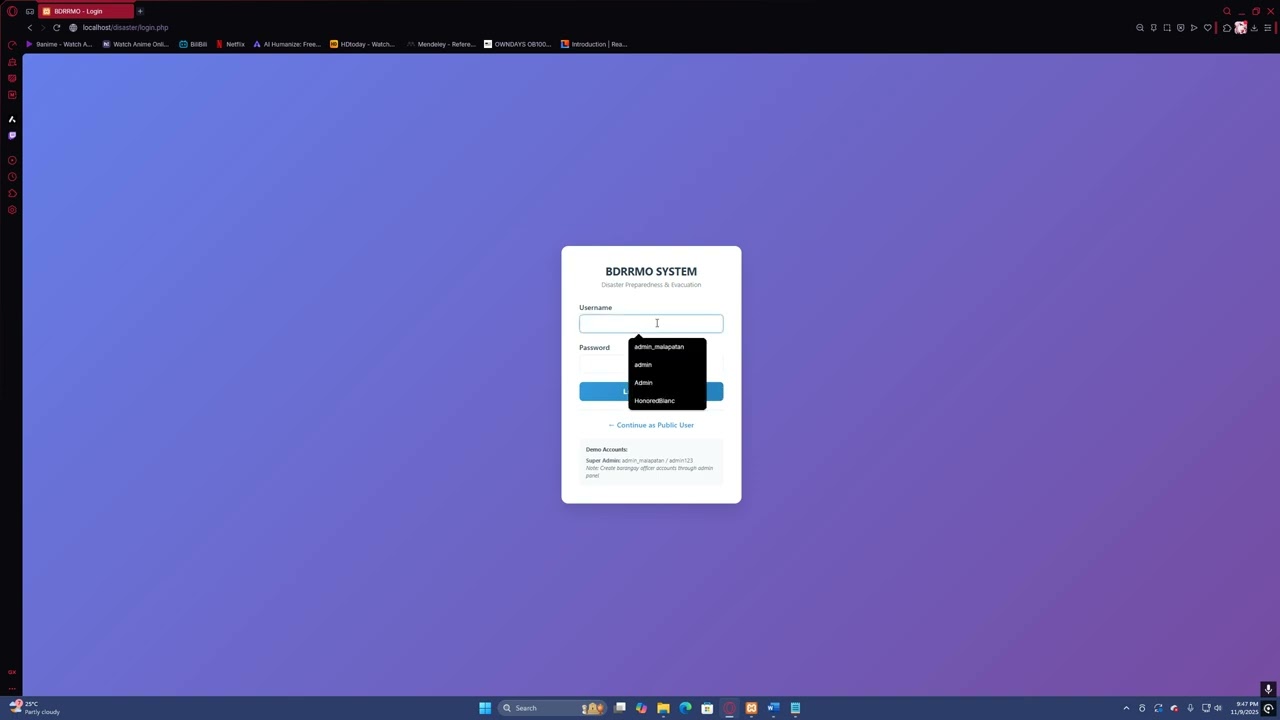Screen dimensions: 1280x720
Task: Open XAMPP from the taskbar
Action: click(751, 708)
